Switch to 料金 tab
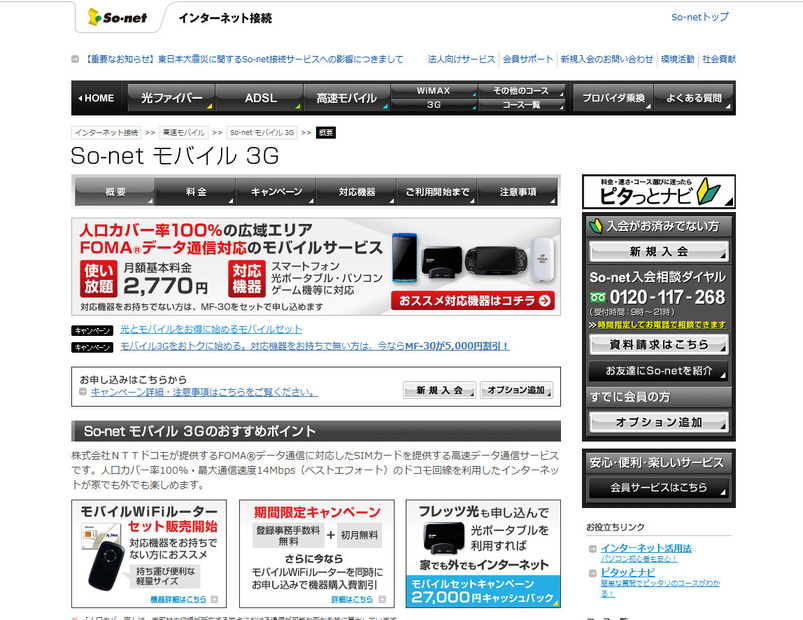Screen dimensions: 803x620 (x=196, y=192)
